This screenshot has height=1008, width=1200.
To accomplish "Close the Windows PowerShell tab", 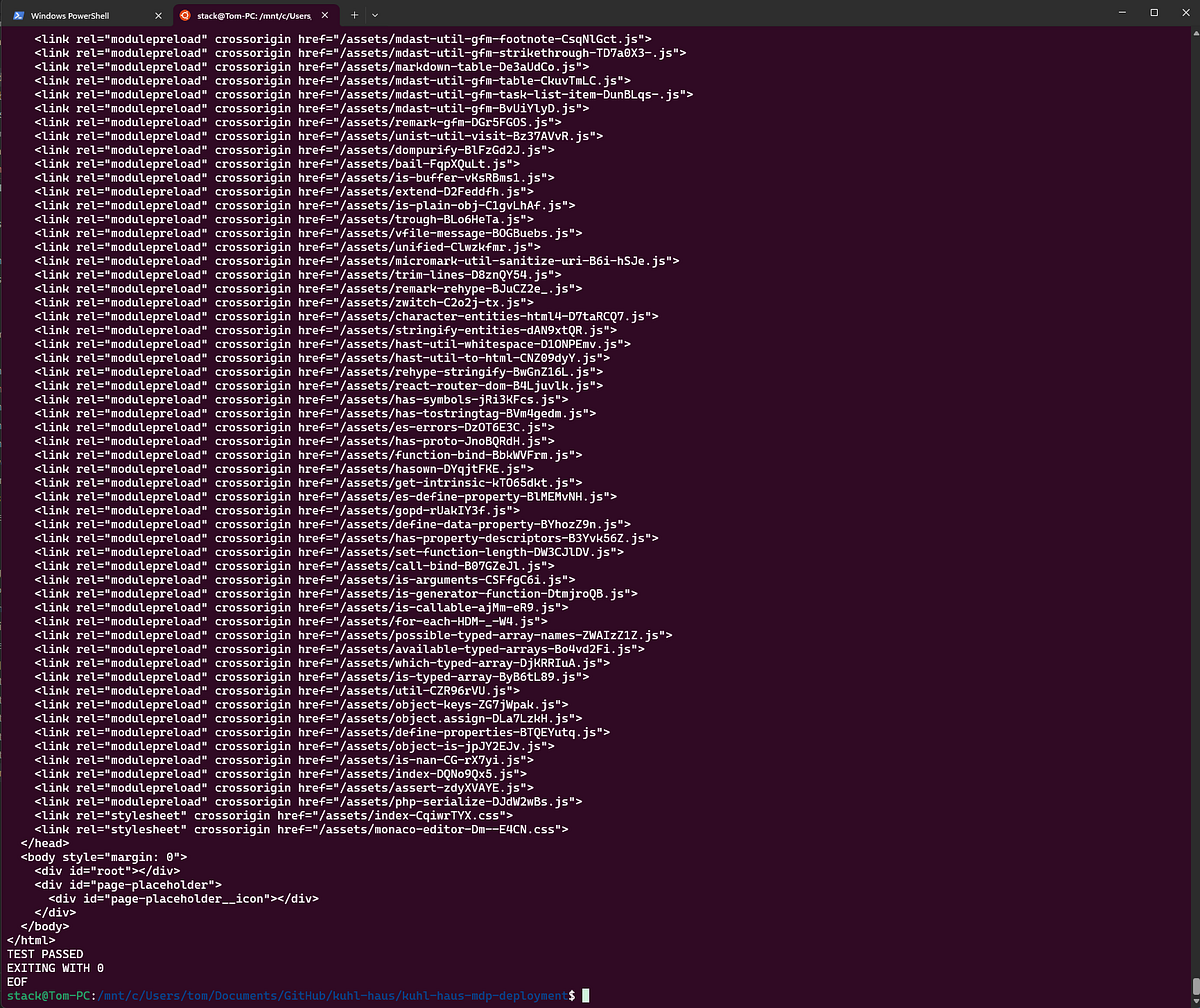I will [x=158, y=16].
